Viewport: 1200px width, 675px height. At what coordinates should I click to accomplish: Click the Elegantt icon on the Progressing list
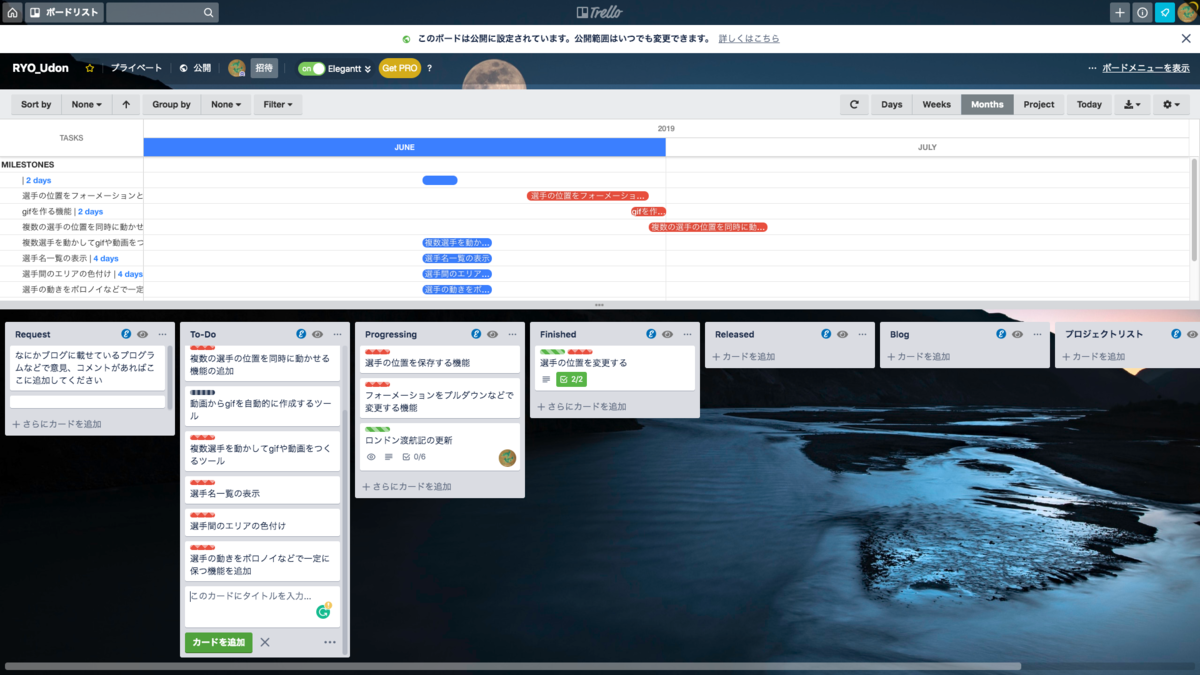tap(475, 334)
